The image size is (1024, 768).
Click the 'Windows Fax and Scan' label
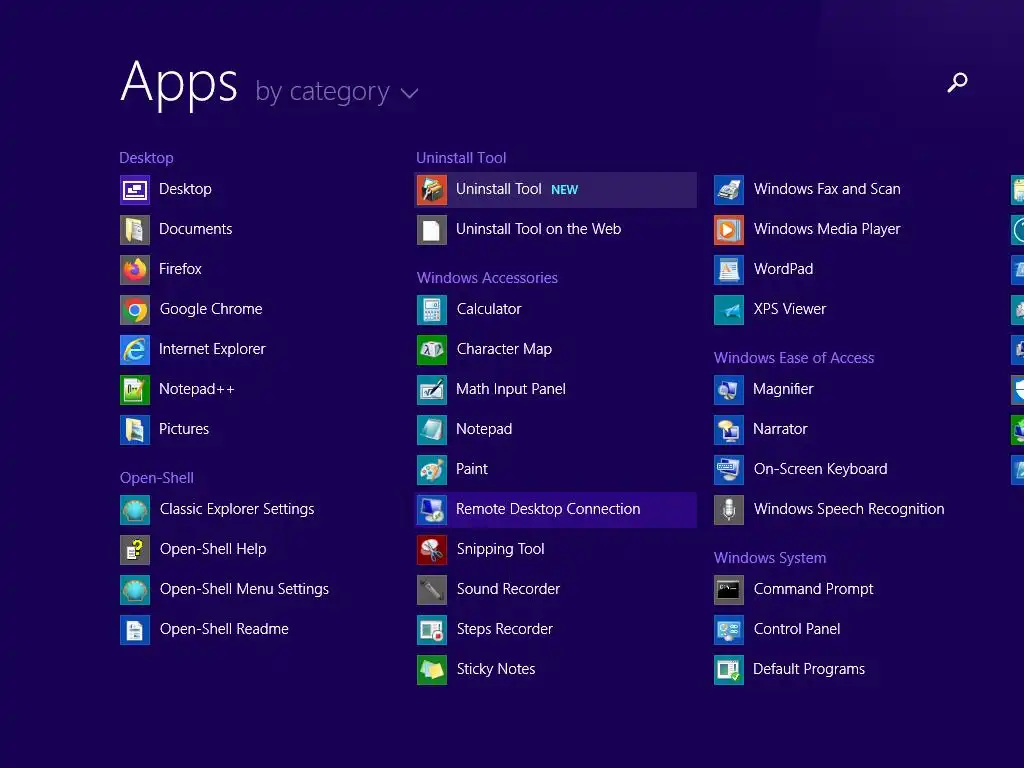tap(827, 189)
